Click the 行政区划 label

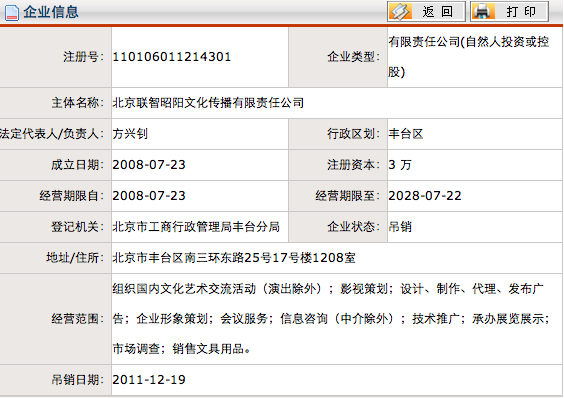coord(354,134)
